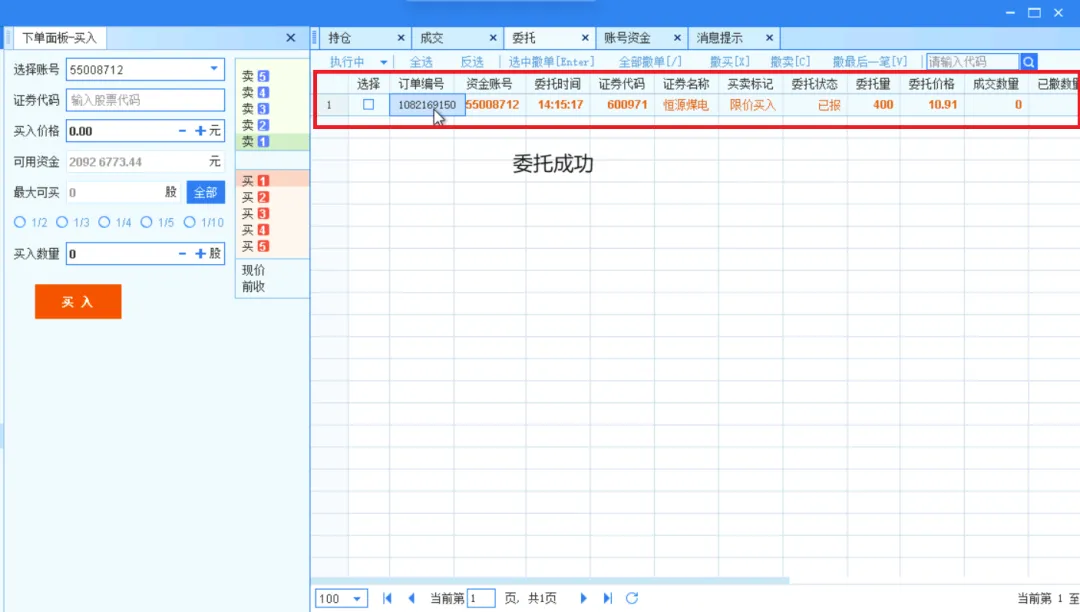Tick the checkbox for order 1082169150
The width and height of the screenshot is (1080, 612).
click(x=368, y=105)
